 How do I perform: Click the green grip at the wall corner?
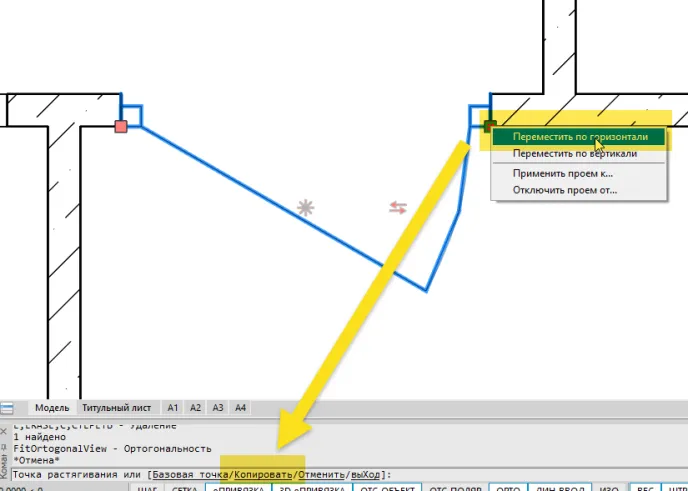(490, 127)
